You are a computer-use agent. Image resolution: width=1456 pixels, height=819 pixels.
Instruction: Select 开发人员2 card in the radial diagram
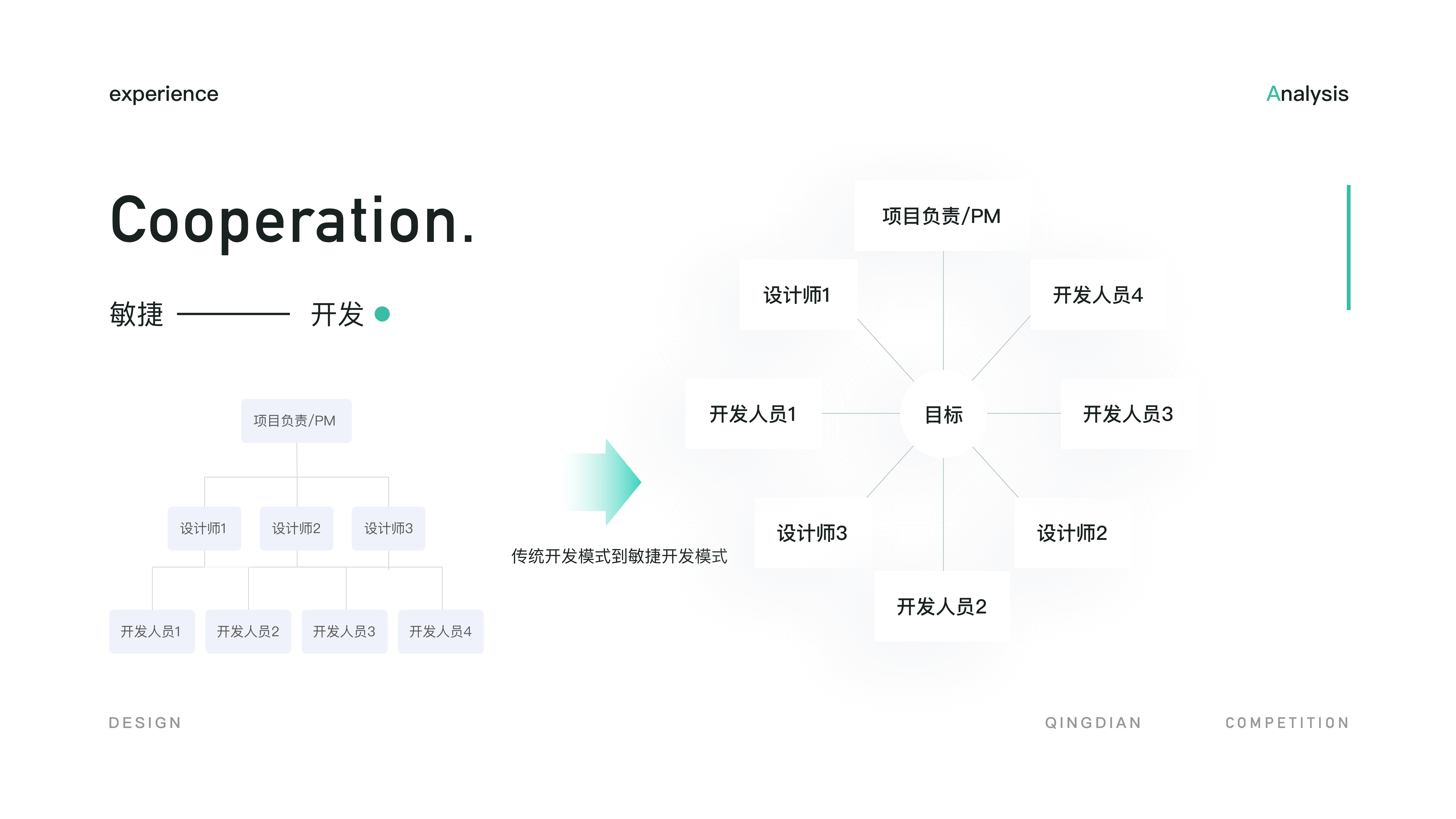point(942,606)
